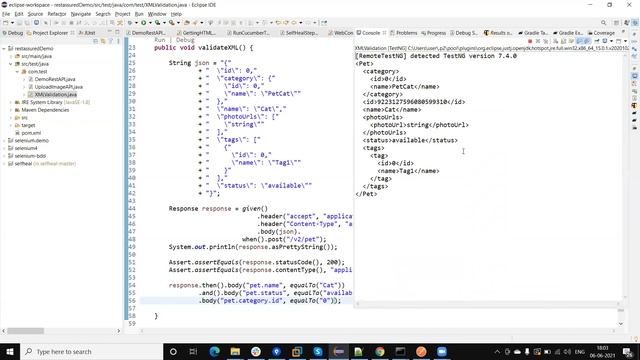Collapse the restassuredDemo project node
Viewport: 640px width, 360px height.
(x=4, y=49)
